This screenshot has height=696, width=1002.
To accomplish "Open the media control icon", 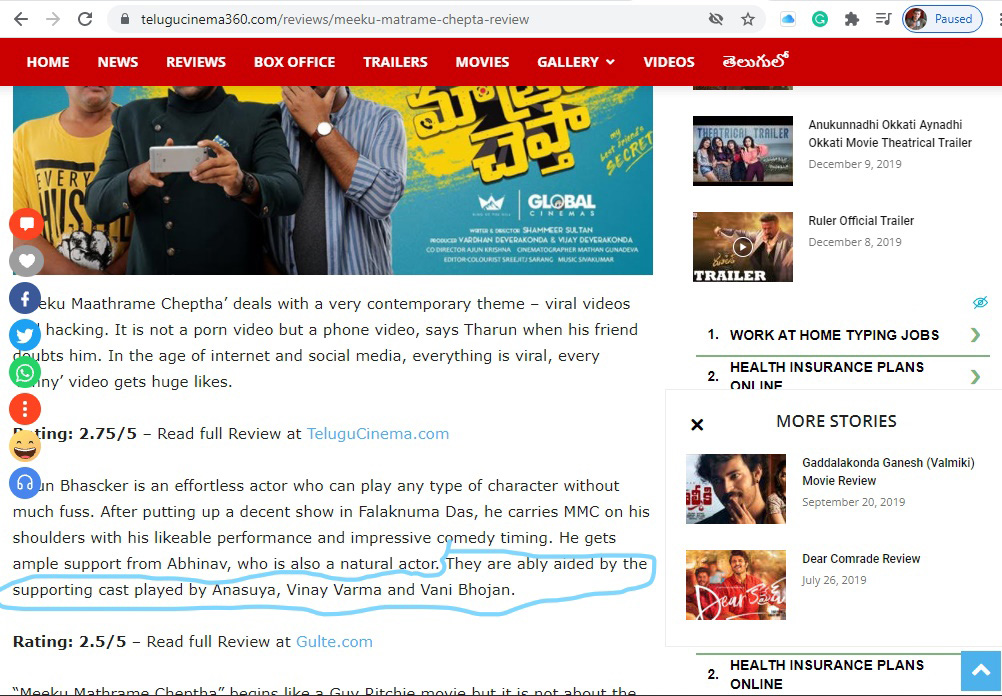I will (x=884, y=19).
